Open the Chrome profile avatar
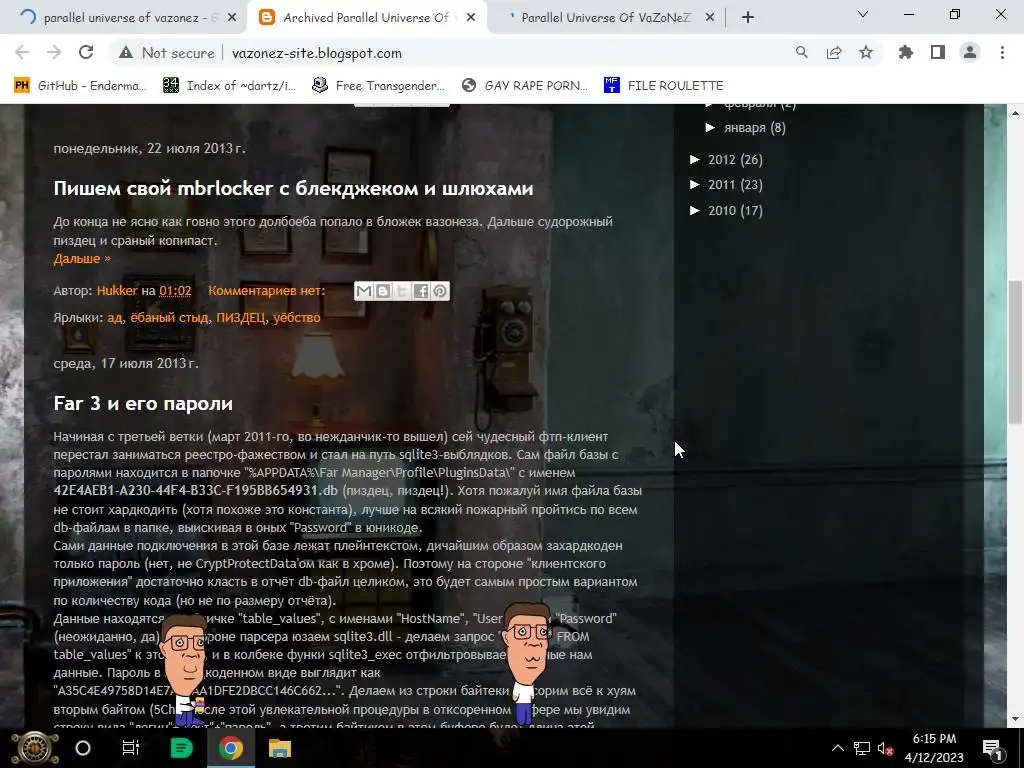Viewport: 1024px width, 768px height. 970,53
